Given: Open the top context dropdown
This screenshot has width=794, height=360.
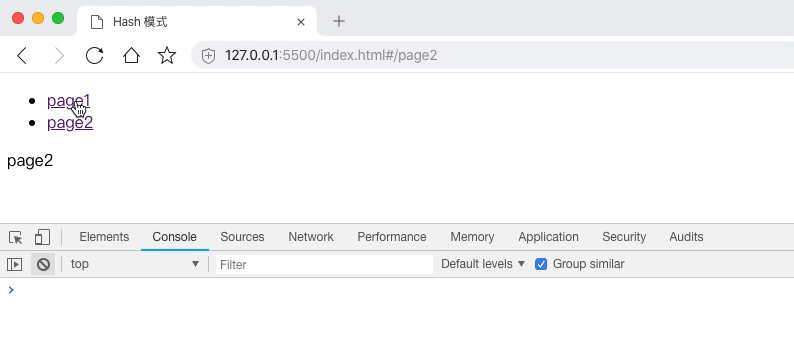Looking at the screenshot, I should tap(135, 264).
